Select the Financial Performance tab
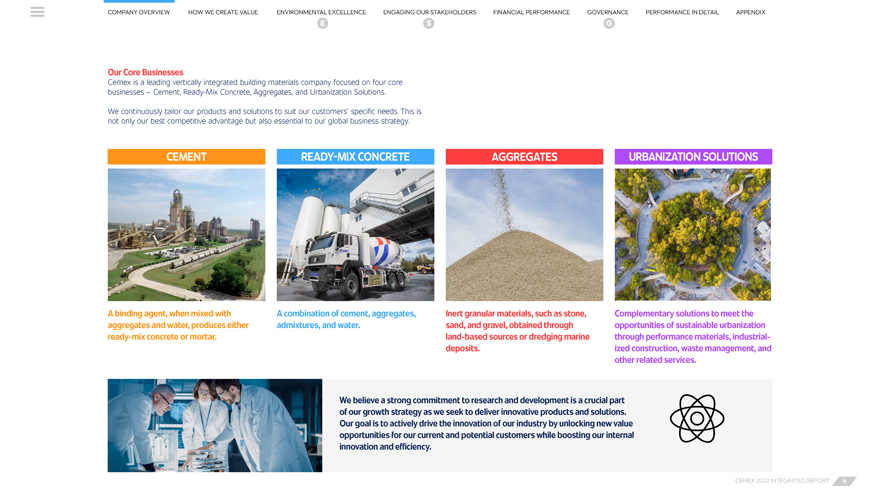The width and height of the screenshot is (880, 495). coord(531,12)
